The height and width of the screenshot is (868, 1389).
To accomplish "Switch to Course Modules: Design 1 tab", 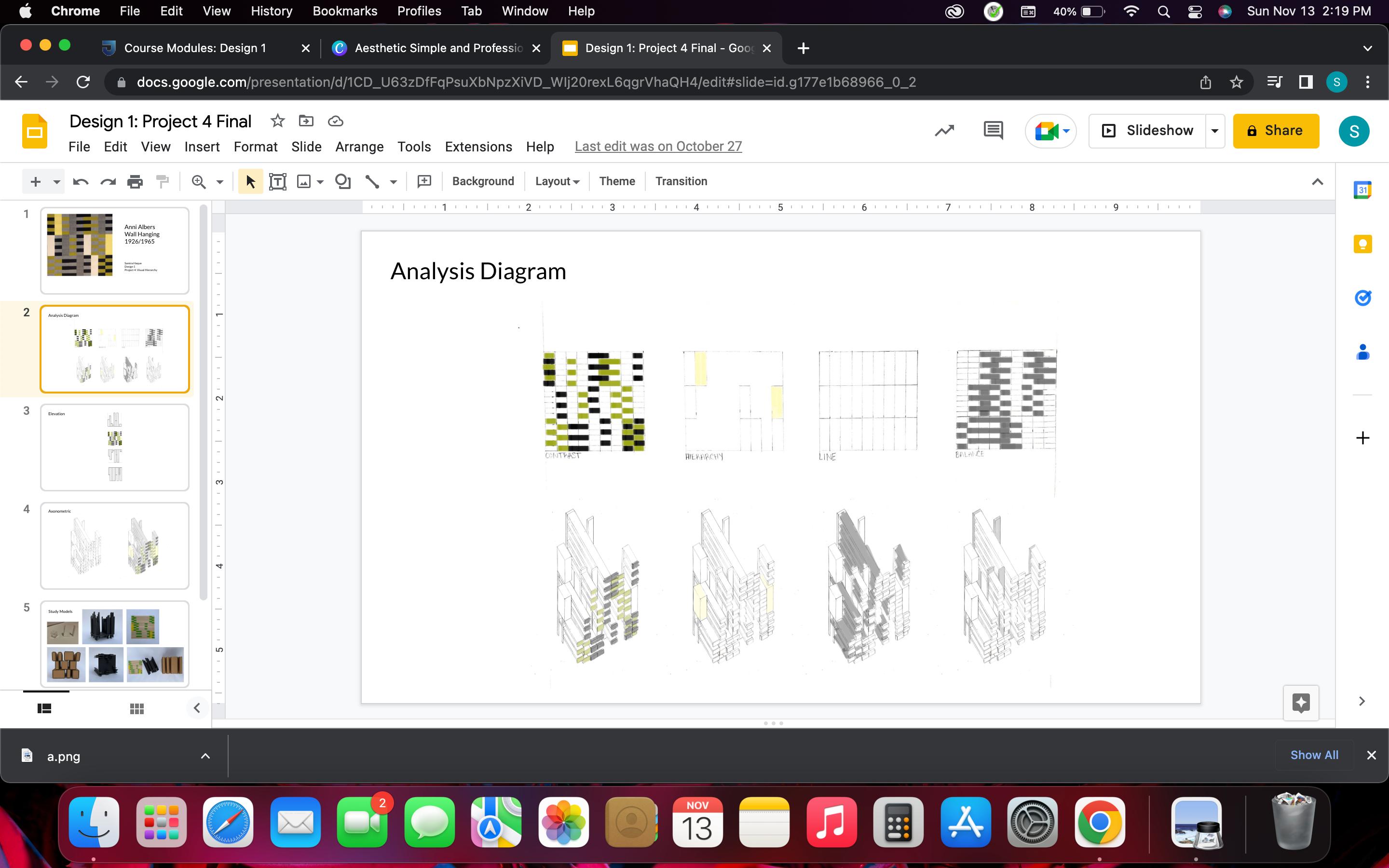I will tap(195, 48).
